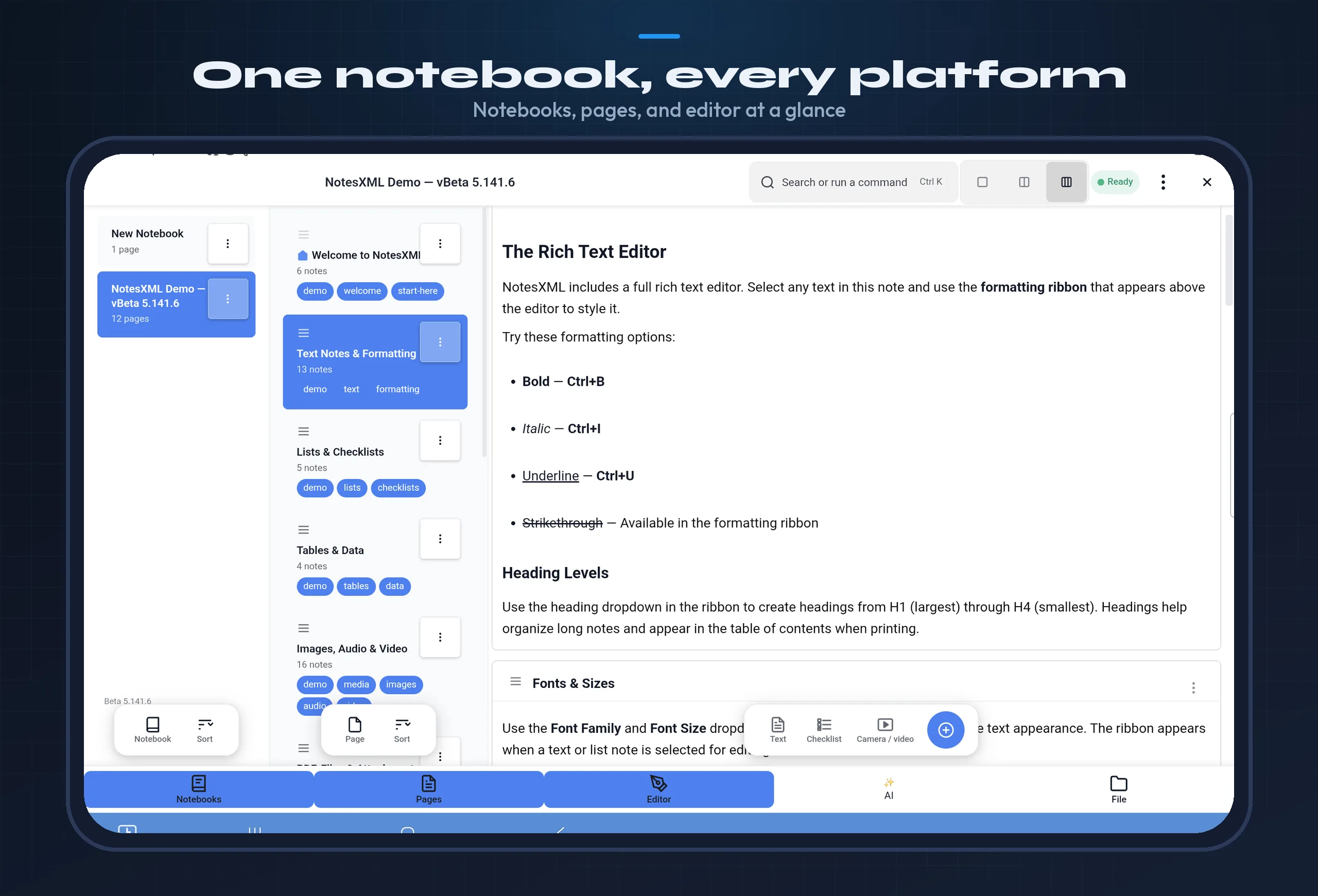Open options menu for Welcome to NotesXML page
1318x896 pixels.
point(440,243)
